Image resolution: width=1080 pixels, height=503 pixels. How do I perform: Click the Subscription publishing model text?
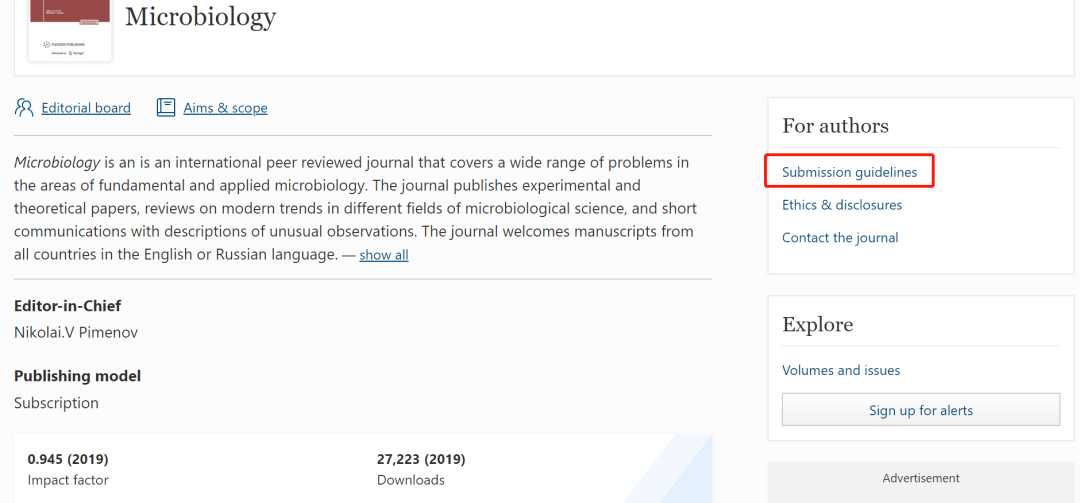coord(56,403)
